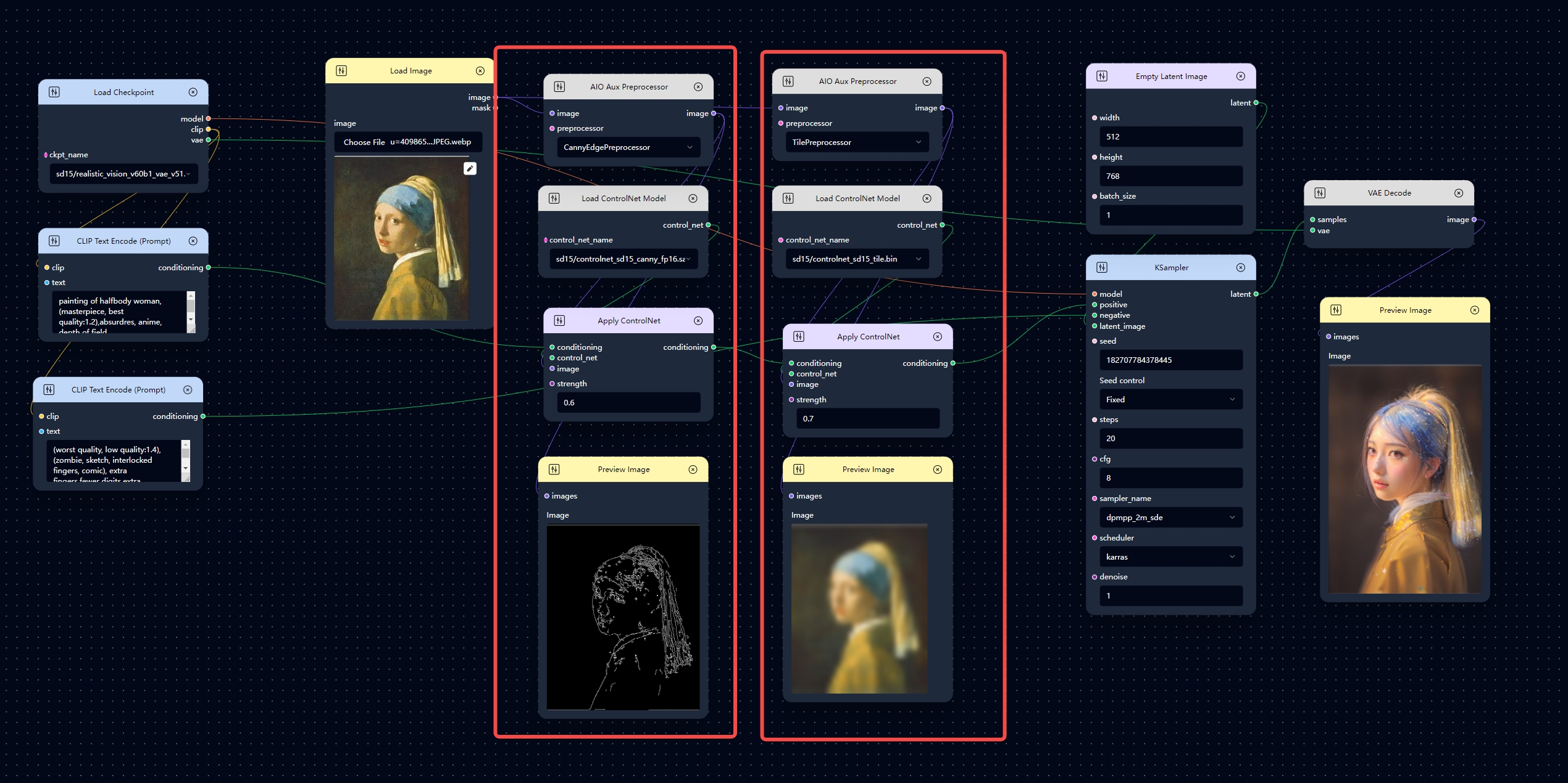This screenshot has width=1568, height=783.
Task: Open the sampler_name dpmpp_2m_sde dropdown
Action: 1171,517
